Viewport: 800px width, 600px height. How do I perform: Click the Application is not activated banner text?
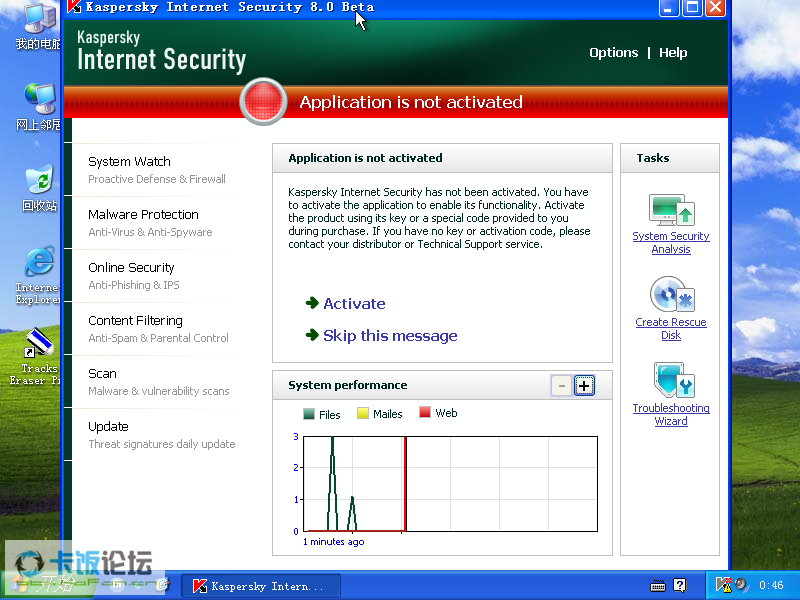[x=411, y=102]
